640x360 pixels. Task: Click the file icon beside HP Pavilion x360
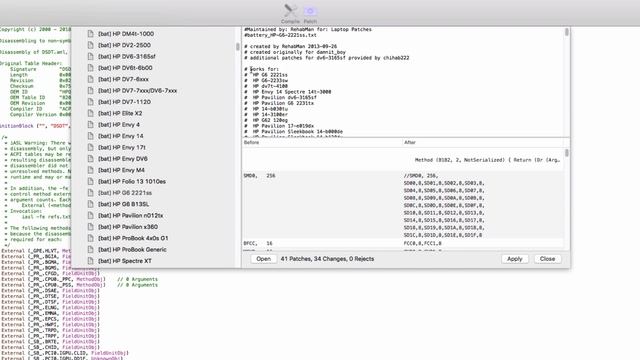[91, 227]
